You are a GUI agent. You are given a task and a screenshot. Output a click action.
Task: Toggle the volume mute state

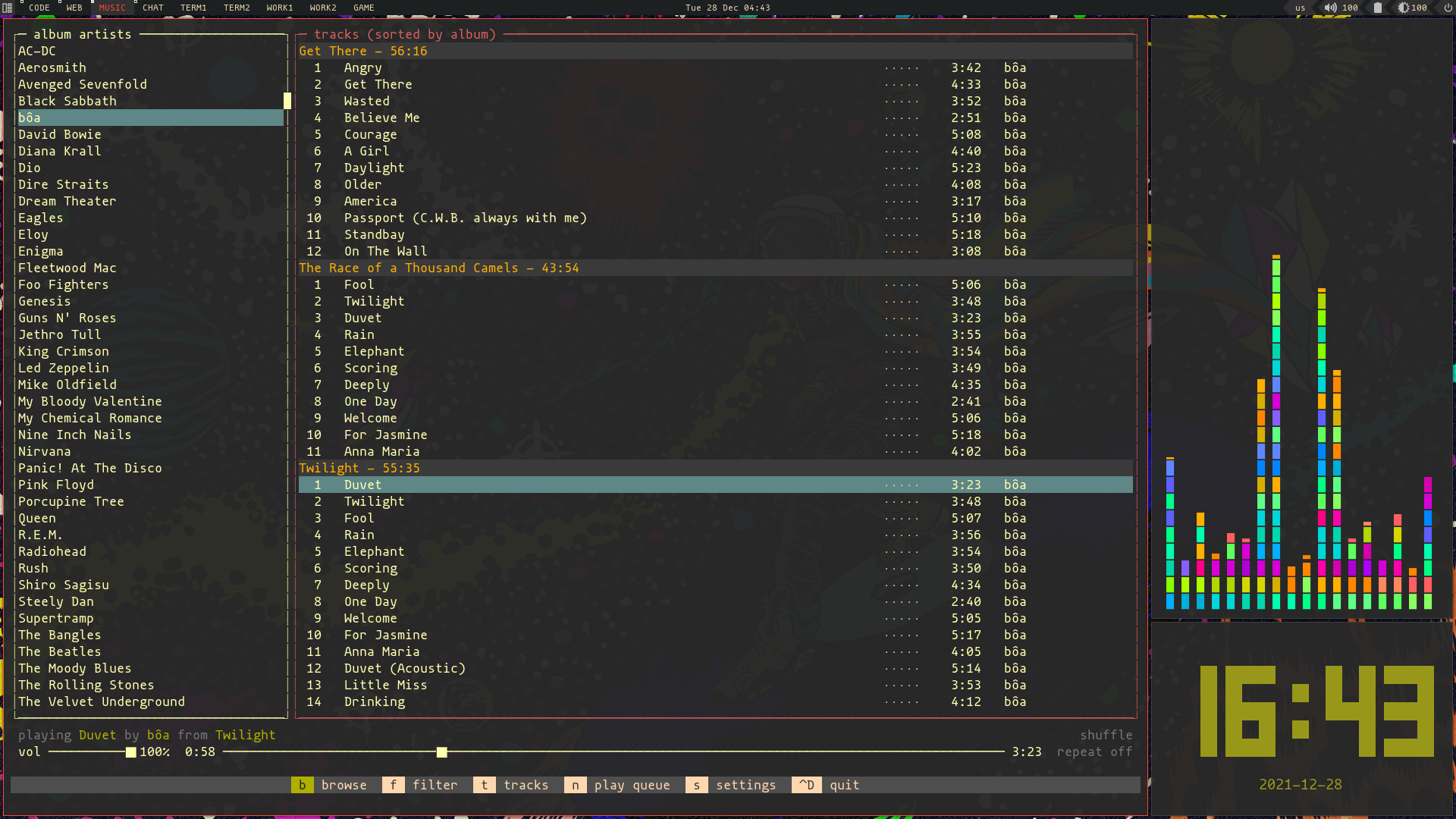coord(1330,7)
